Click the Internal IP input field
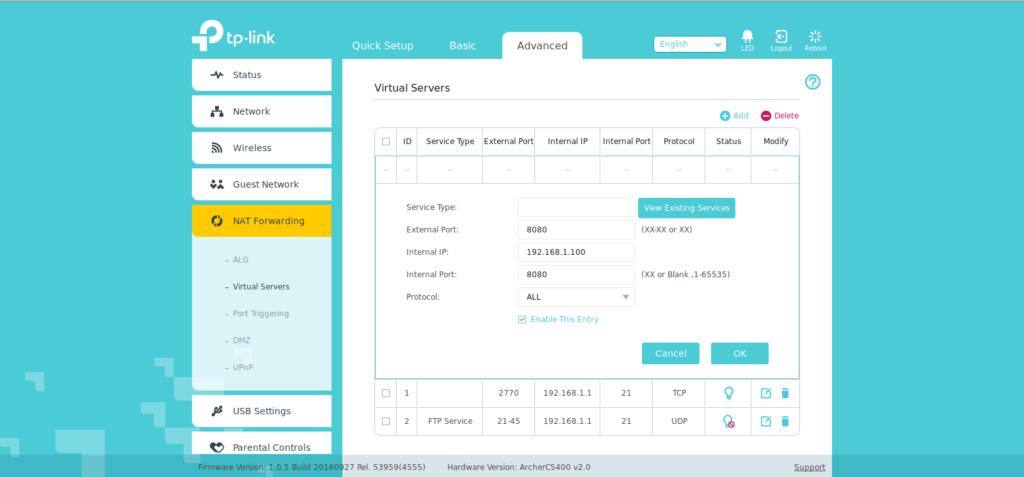Image resolution: width=1024 pixels, height=477 pixels. point(576,252)
